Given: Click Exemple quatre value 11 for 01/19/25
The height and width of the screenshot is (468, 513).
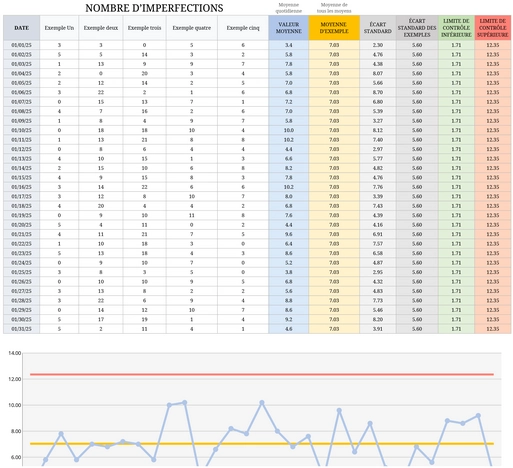Looking at the screenshot, I should [x=192, y=215].
